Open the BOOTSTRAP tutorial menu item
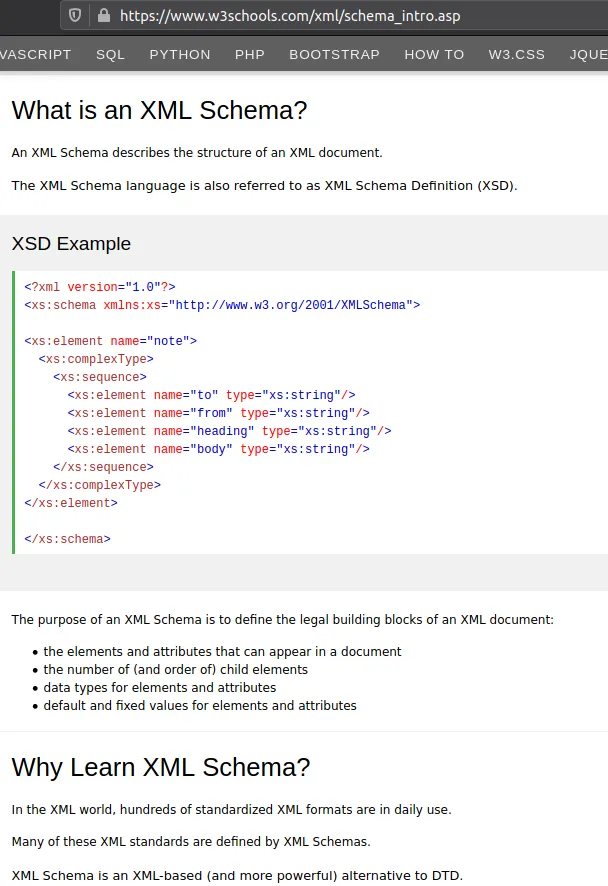608x886 pixels. point(335,54)
